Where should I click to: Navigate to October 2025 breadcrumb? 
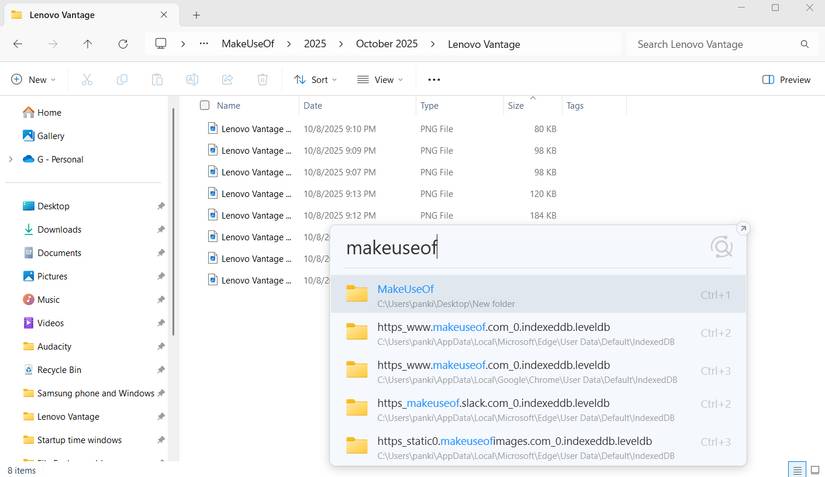tap(387, 44)
